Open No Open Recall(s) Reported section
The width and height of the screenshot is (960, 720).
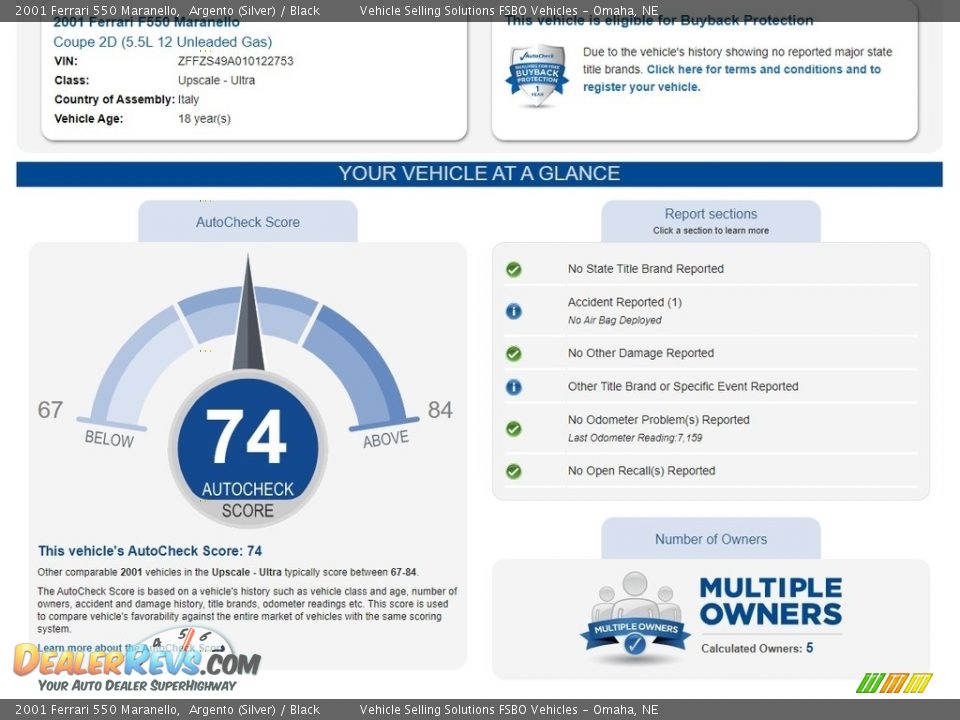pyautogui.click(x=641, y=470)
